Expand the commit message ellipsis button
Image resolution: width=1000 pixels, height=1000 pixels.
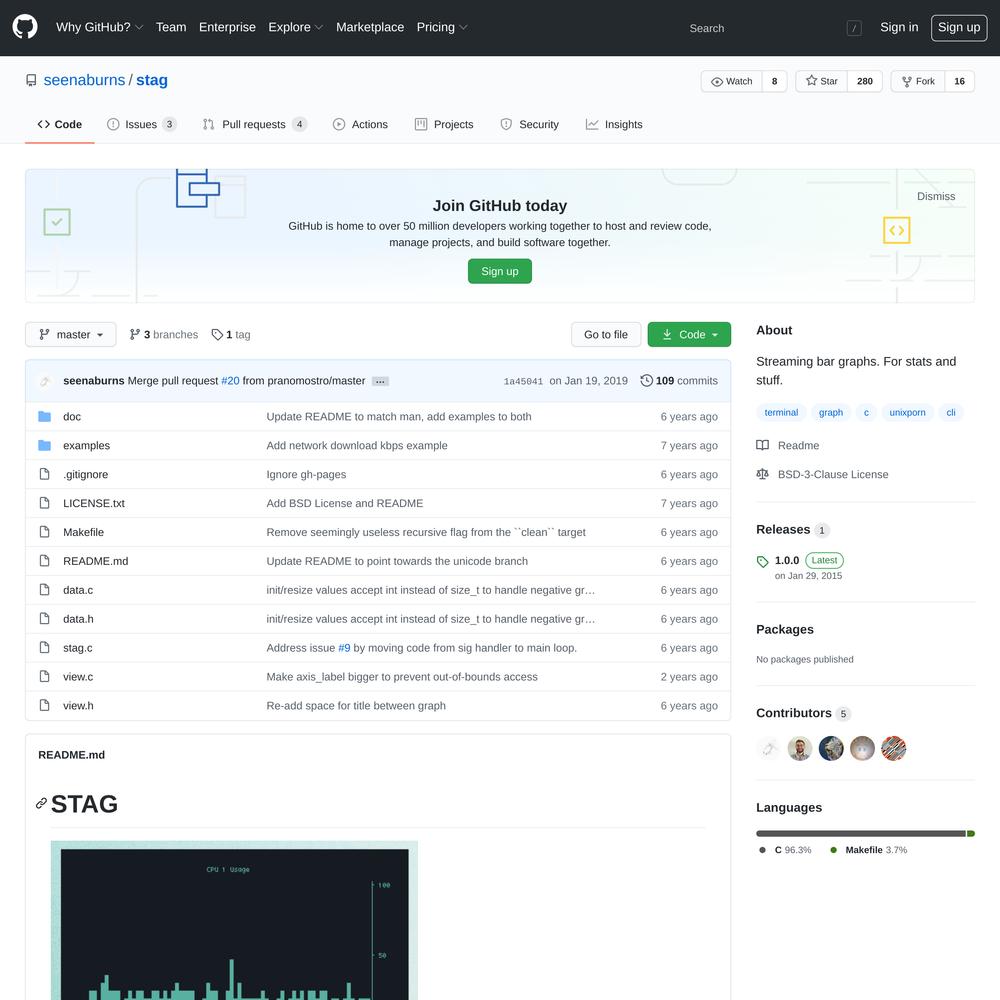pos(380,381)
